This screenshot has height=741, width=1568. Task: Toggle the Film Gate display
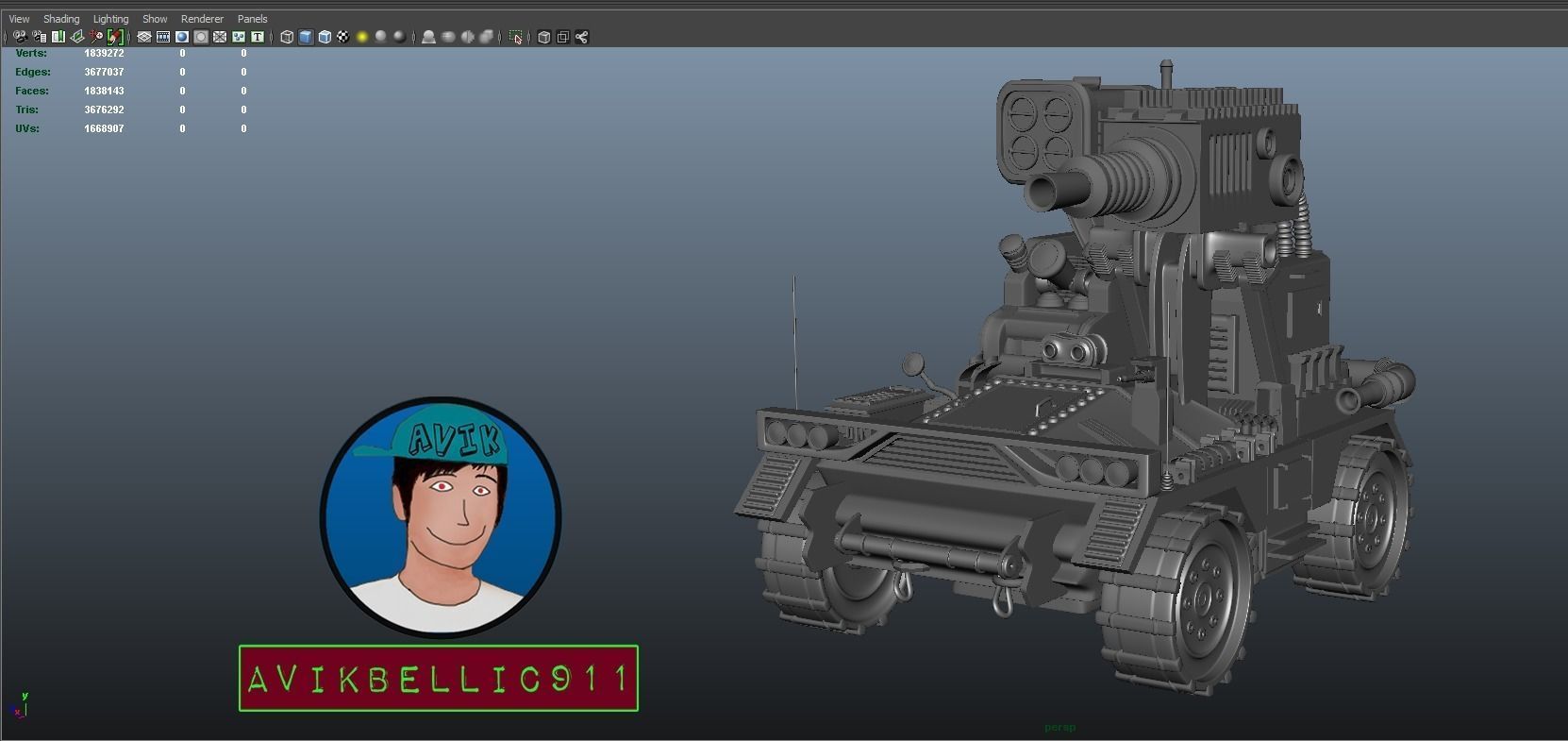point(163,37)
